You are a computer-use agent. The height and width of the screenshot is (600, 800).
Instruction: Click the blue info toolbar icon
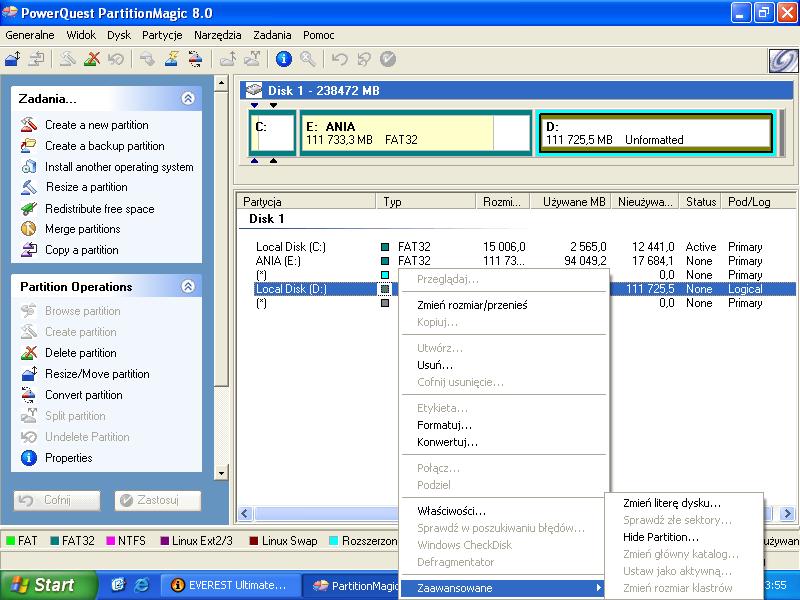click(284, 59)
